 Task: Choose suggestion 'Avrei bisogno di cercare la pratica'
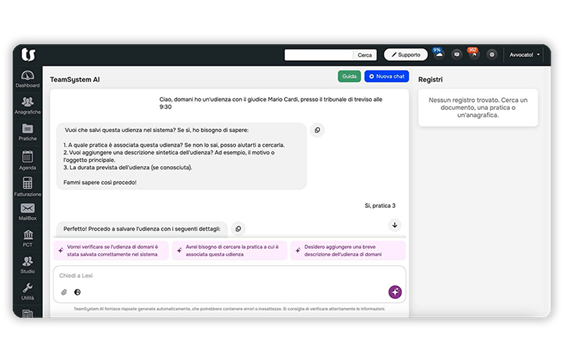pos(230,251)
